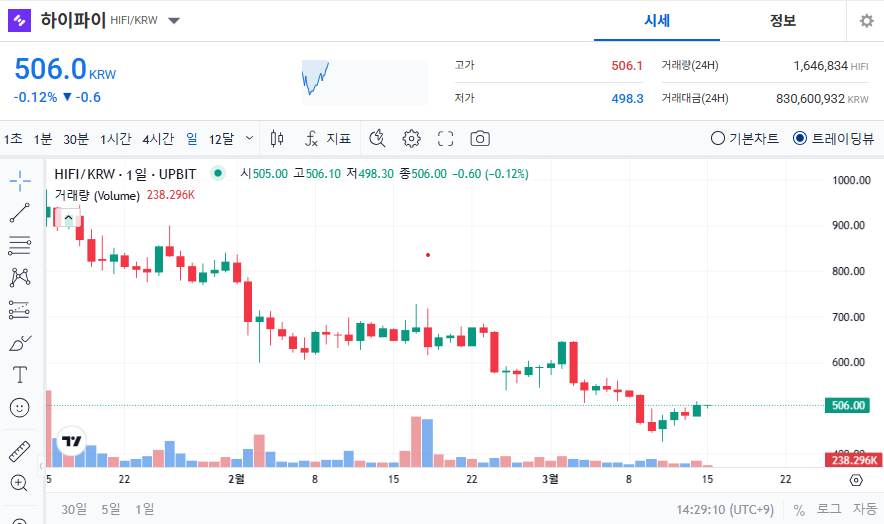Select the 30분 interval
The height and width of the screenshot is (524, 884).
click(76, 139)
